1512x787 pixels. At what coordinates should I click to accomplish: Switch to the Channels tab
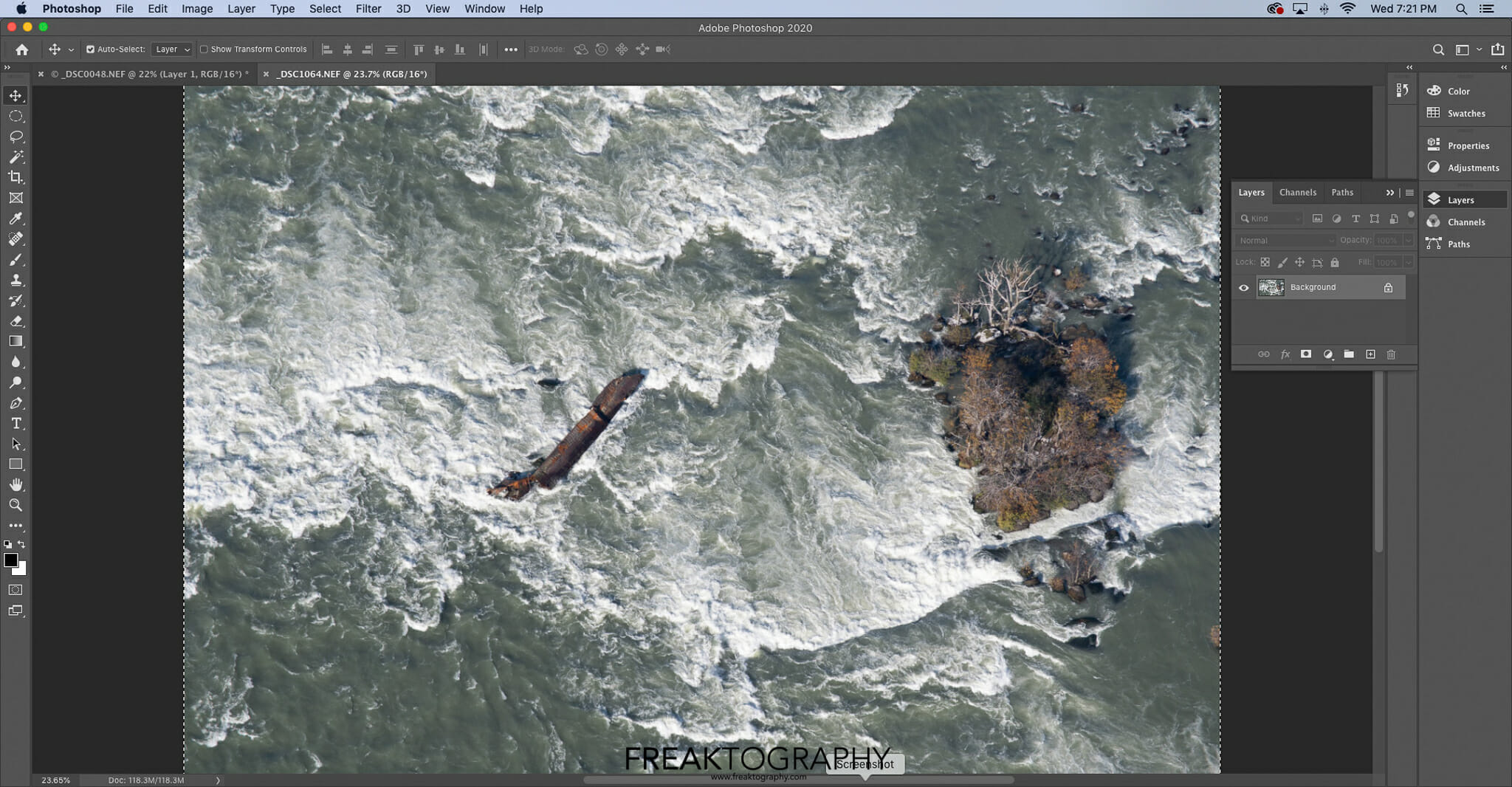click(x=1297, y=193)
